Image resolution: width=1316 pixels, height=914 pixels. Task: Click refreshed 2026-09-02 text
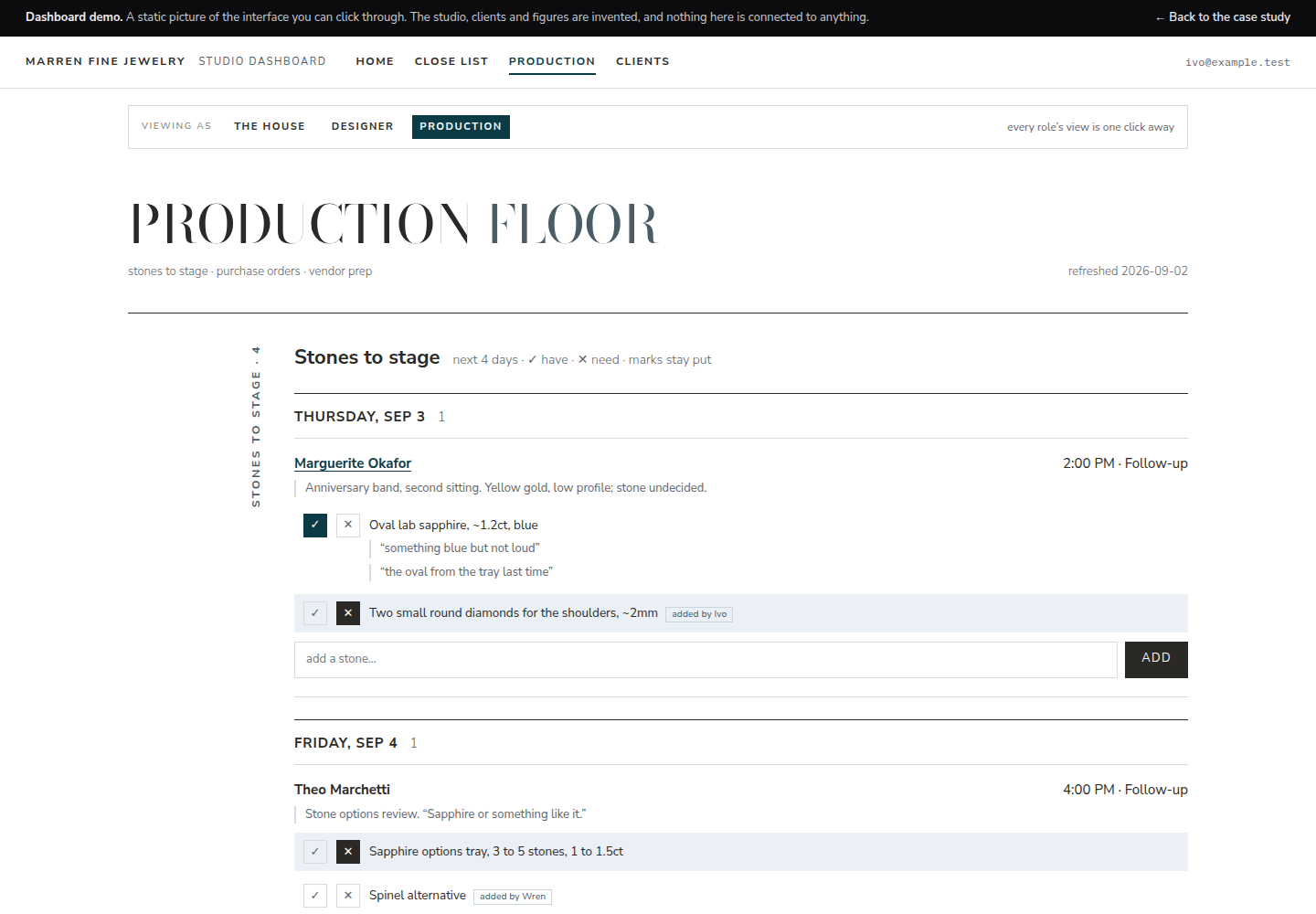pos(1128,271)
